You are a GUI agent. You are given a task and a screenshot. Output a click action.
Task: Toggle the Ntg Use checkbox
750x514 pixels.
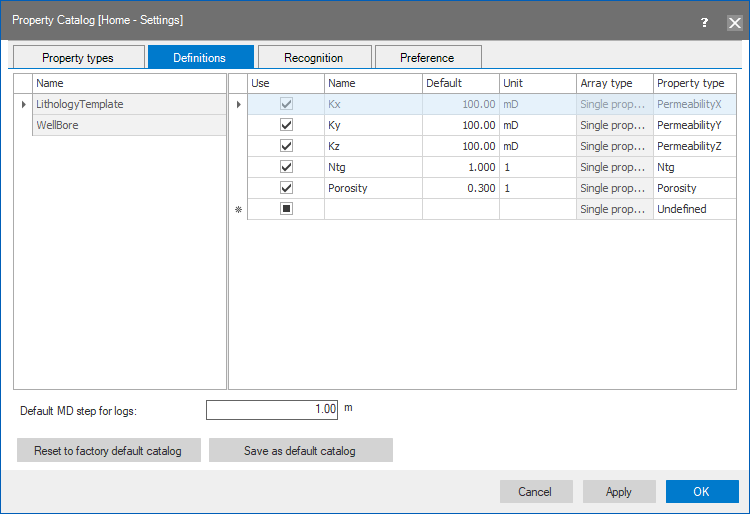click(286, 167)
